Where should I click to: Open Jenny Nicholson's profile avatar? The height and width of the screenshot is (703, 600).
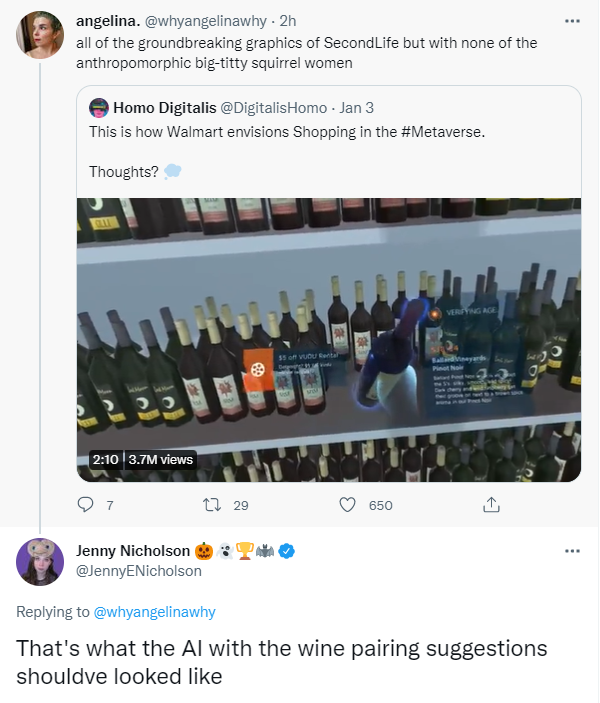tap(41, 562)
